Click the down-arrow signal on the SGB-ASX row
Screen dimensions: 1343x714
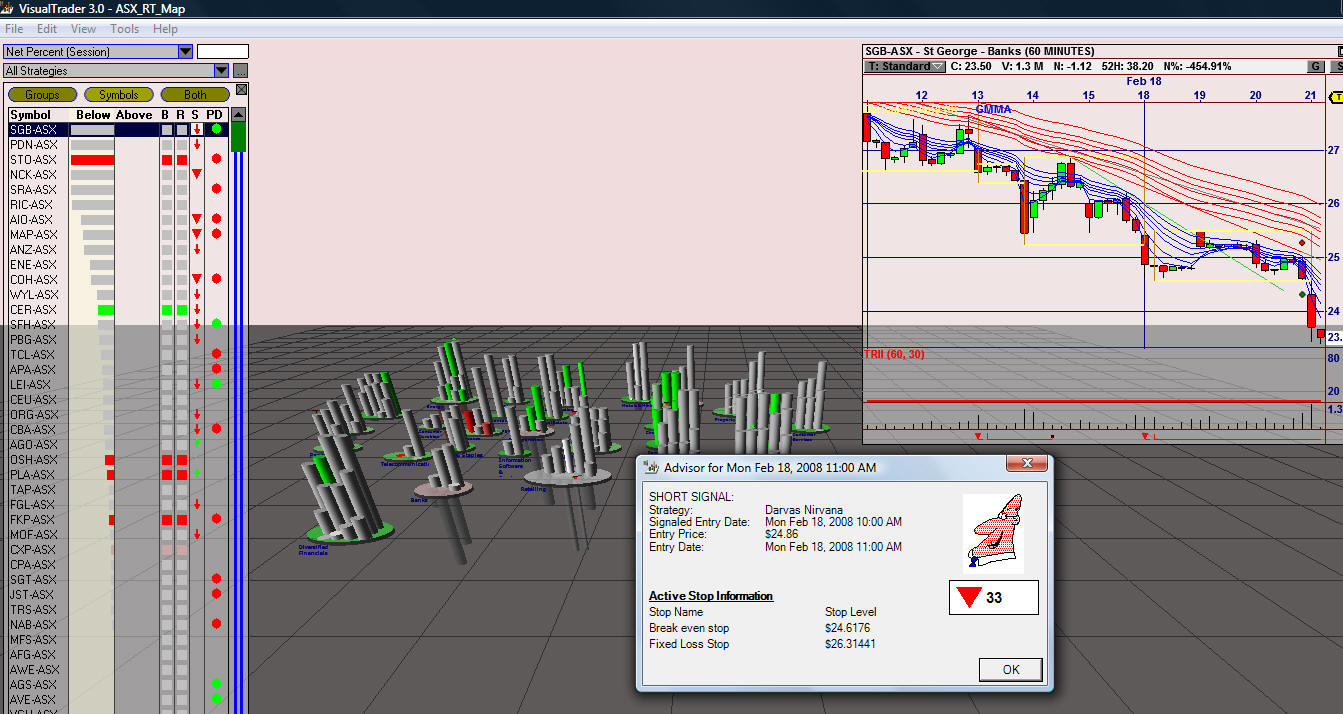[x=197, y=130]
